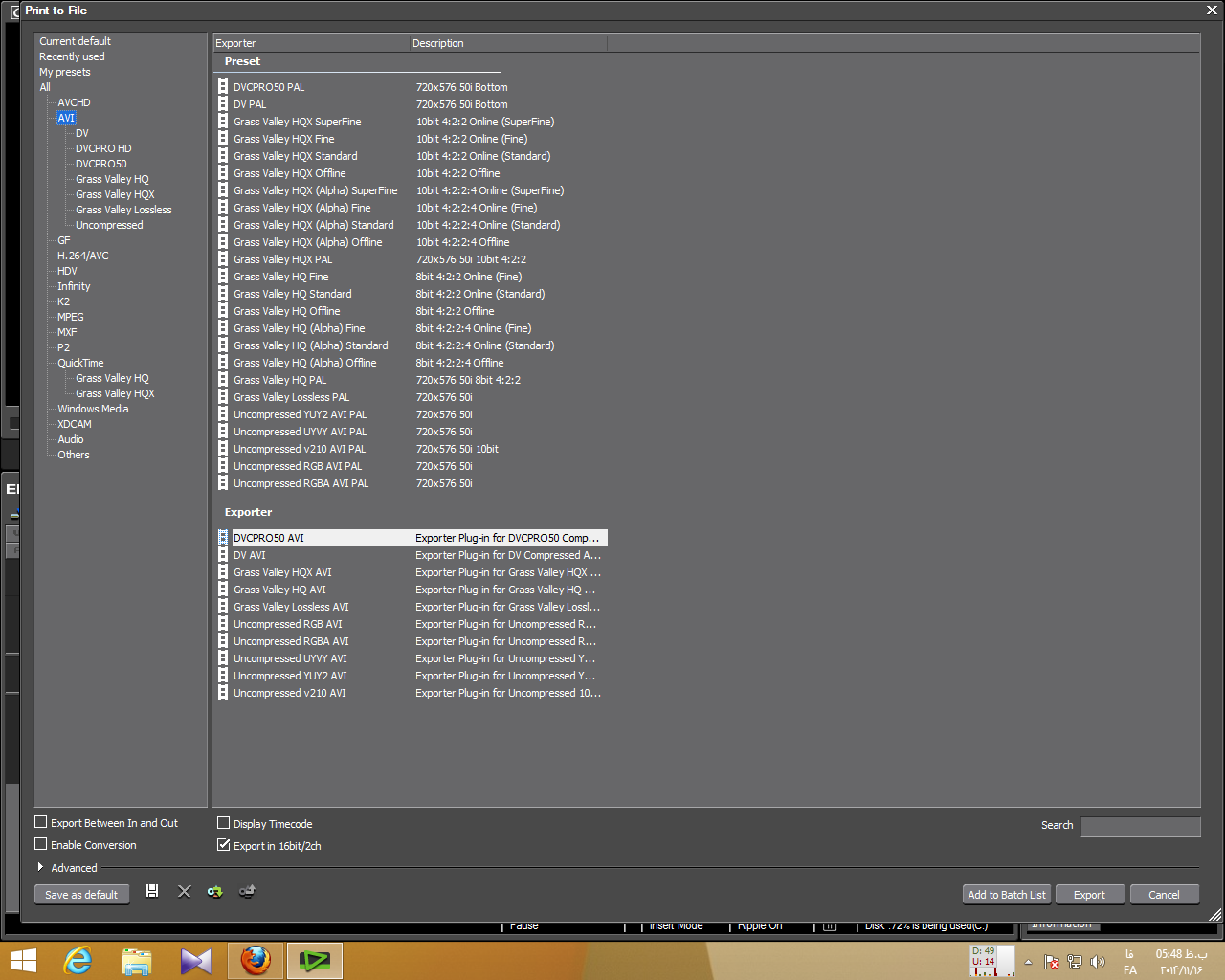Click the Action Center flag tray icon
The image size is (1225, 980).
(1052, 962)
